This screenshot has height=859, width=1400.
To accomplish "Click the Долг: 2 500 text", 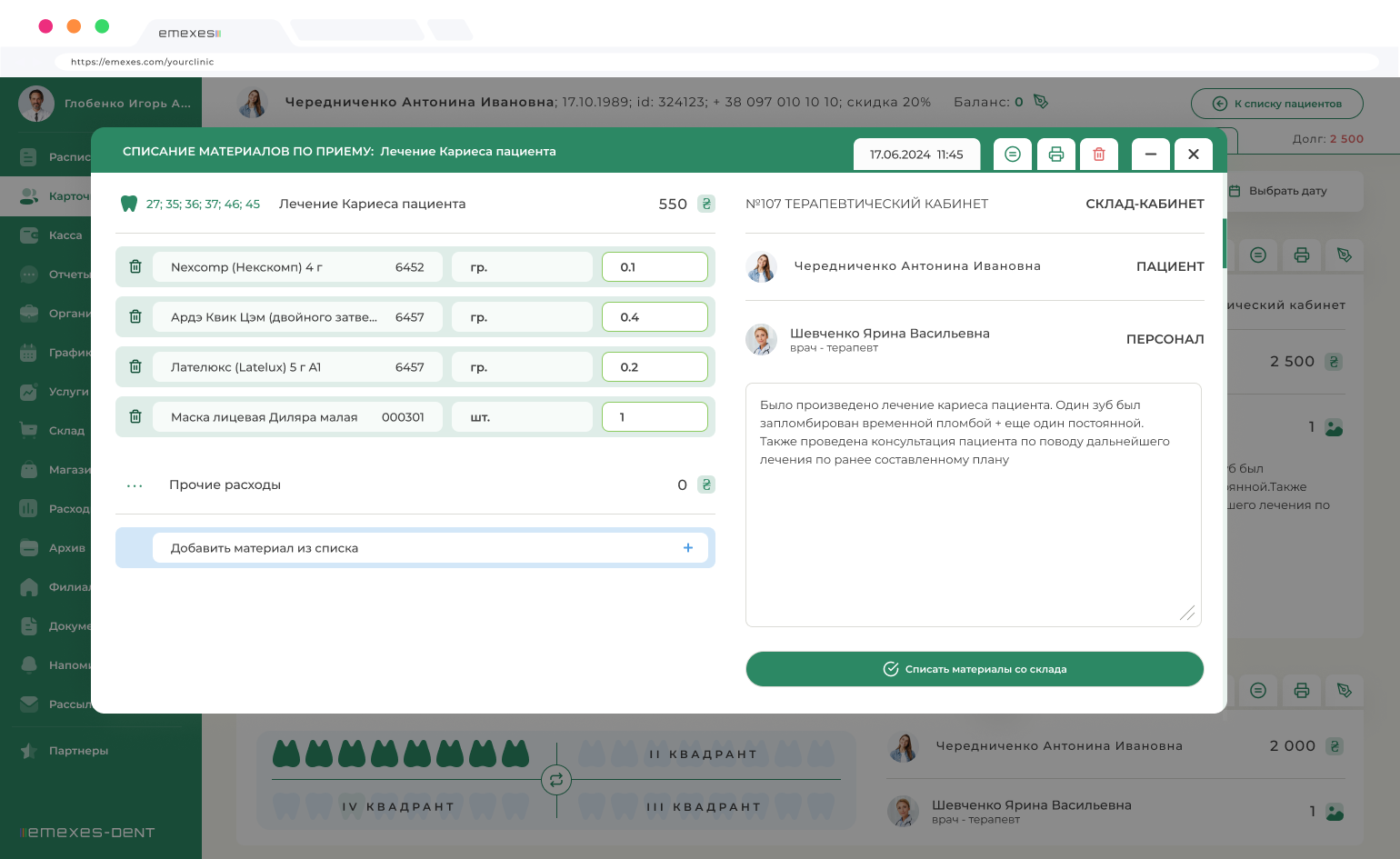I will pos(1327,139).
